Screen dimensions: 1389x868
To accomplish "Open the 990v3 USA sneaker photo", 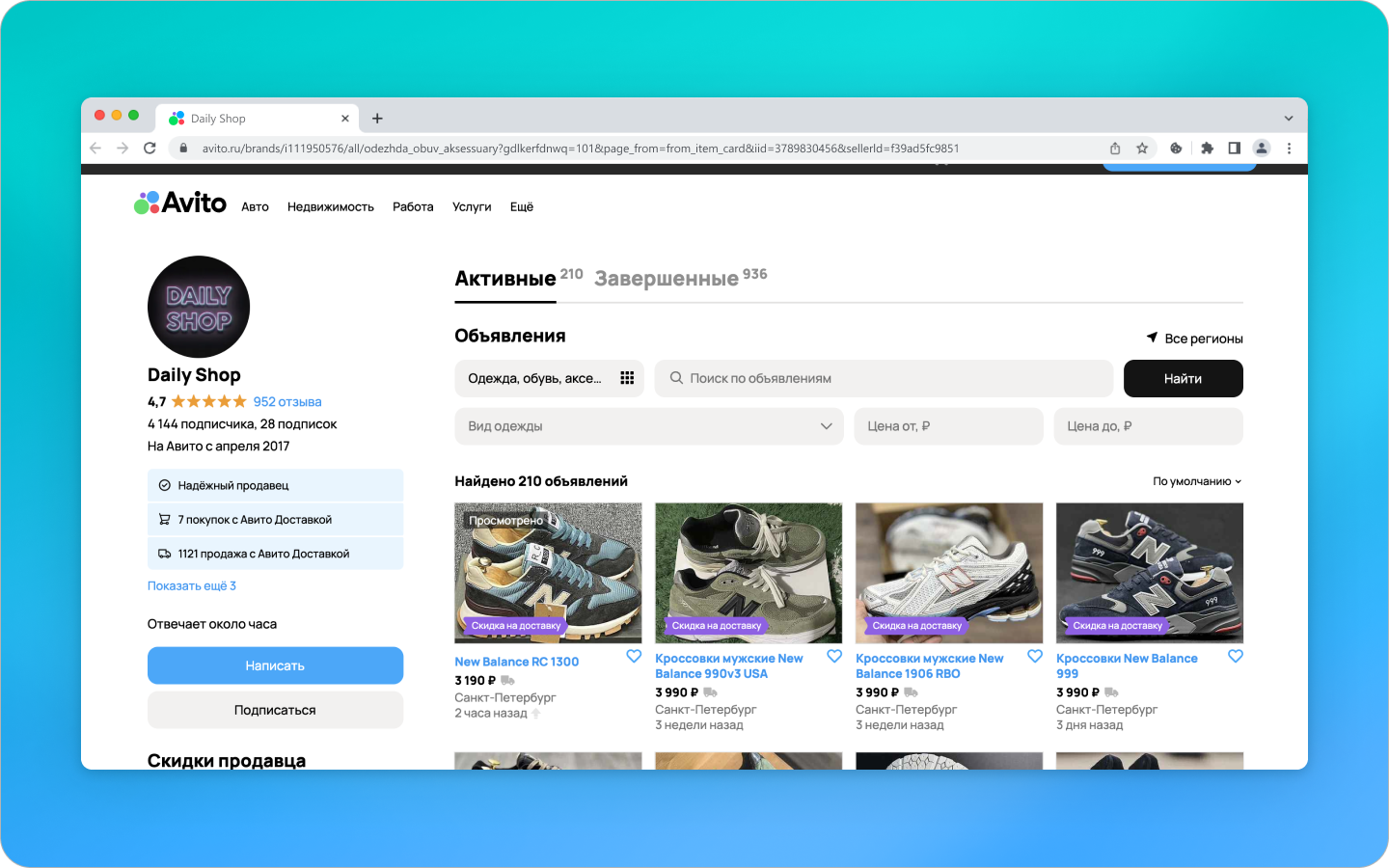I will tap(749, 573).
